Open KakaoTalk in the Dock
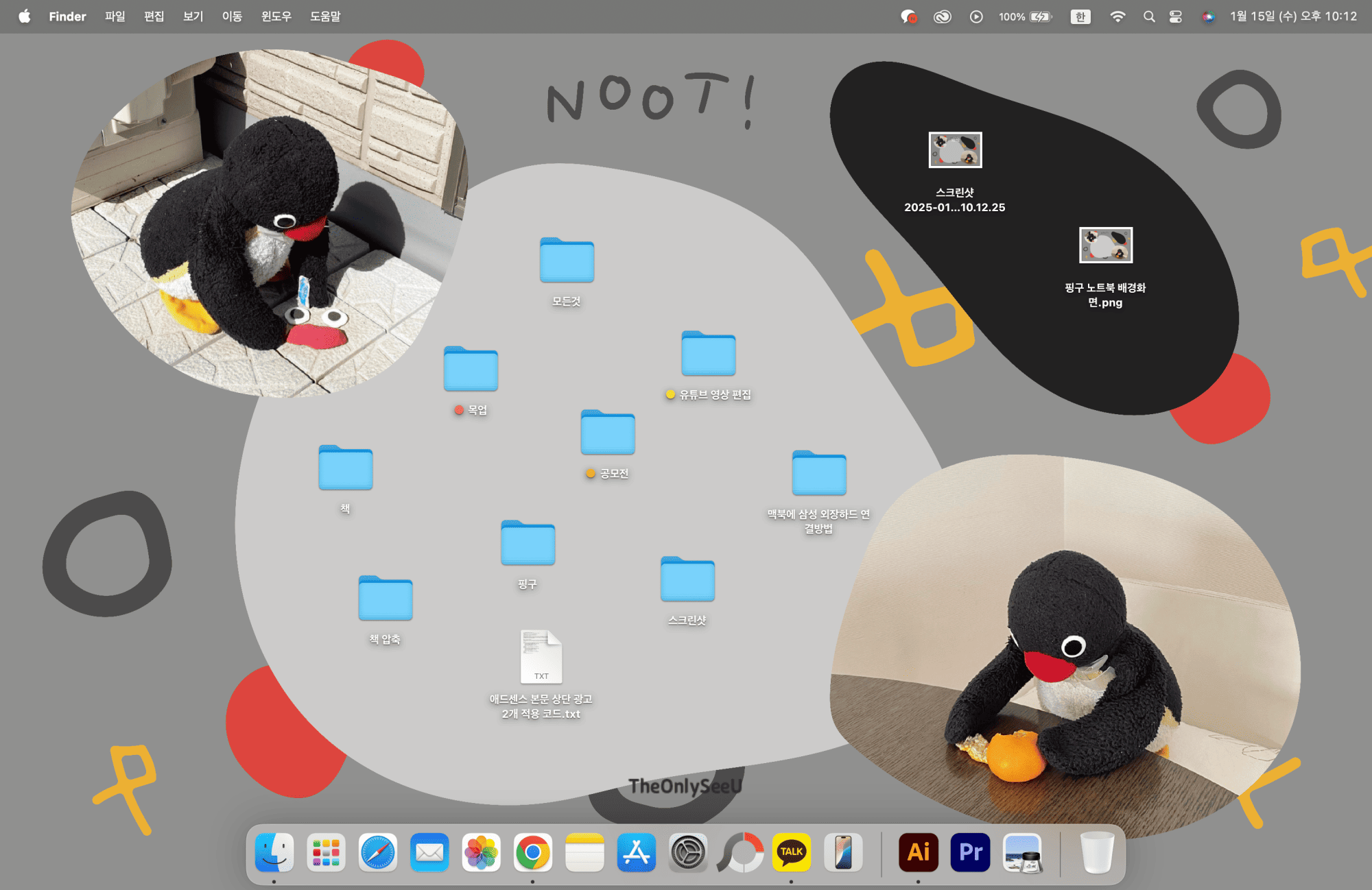This screenshot has height=890, width=1372. point(791,852)
